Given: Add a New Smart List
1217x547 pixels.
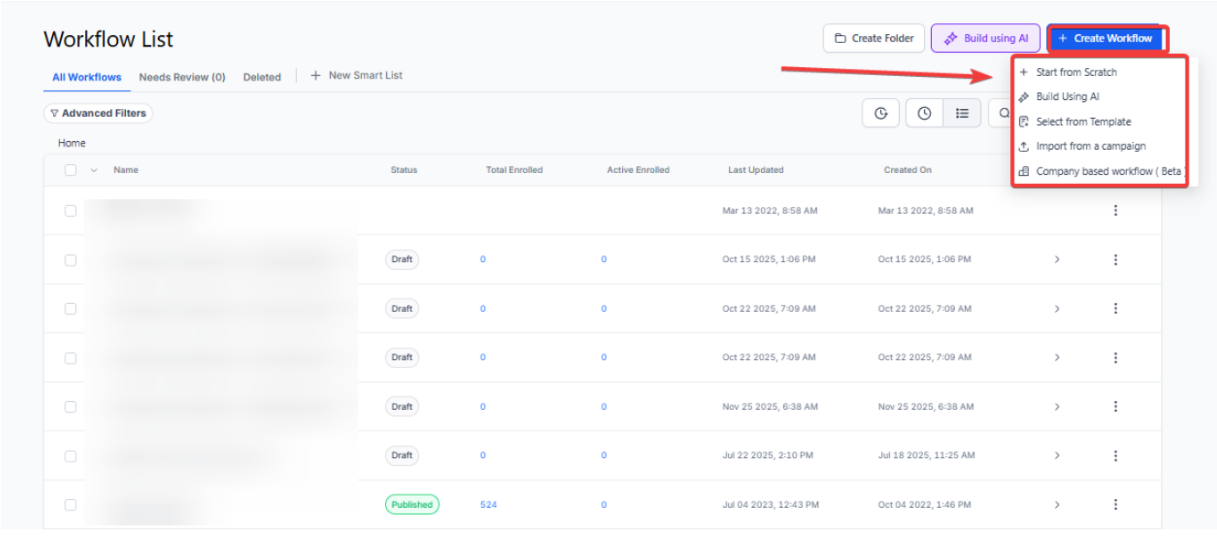Looking at the screenshot, I should click(356, 76).
